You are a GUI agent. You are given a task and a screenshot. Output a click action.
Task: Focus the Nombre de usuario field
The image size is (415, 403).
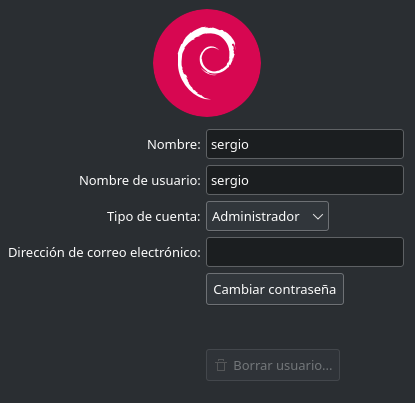point(305,180)
